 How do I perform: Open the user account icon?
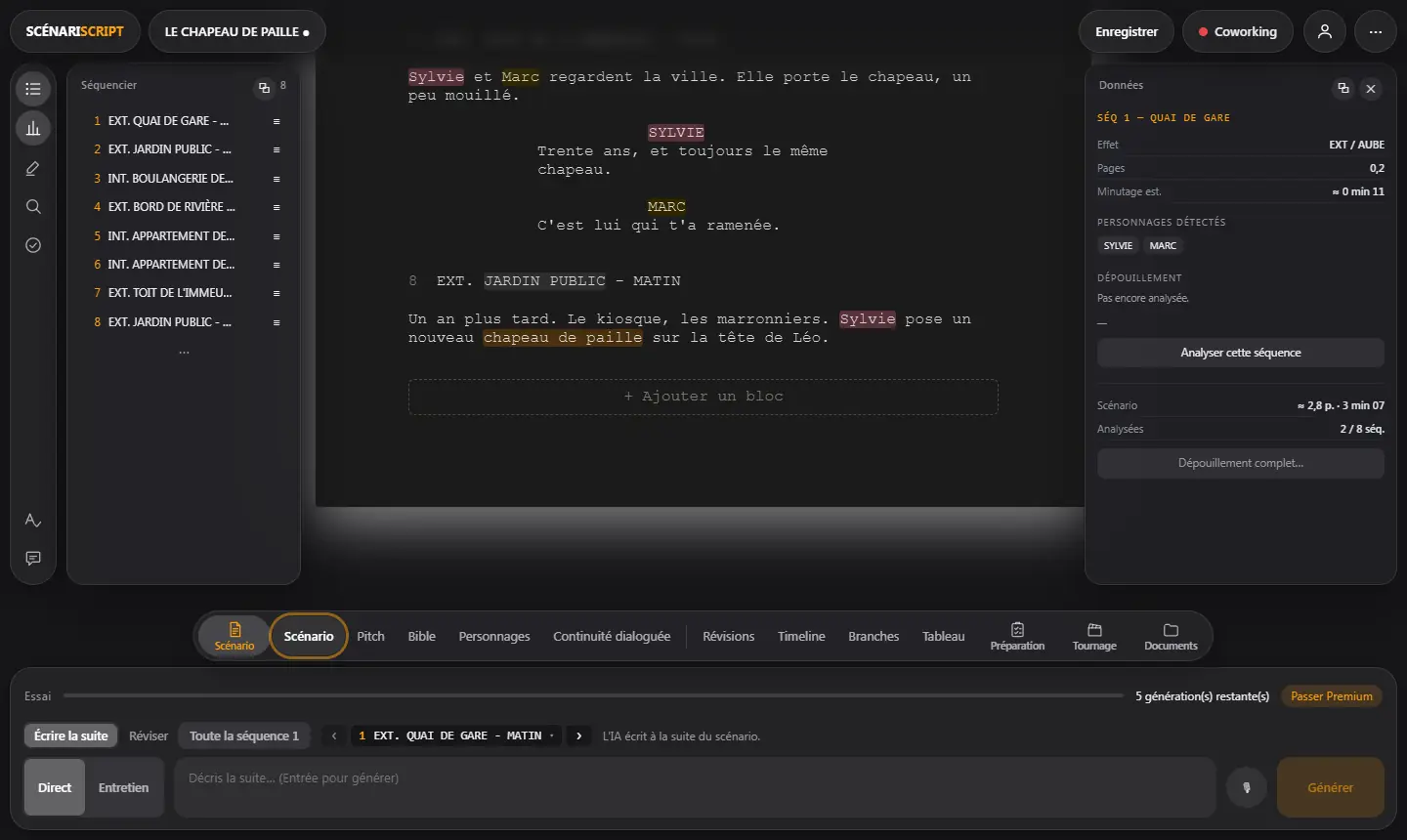tap(1325, 31)
